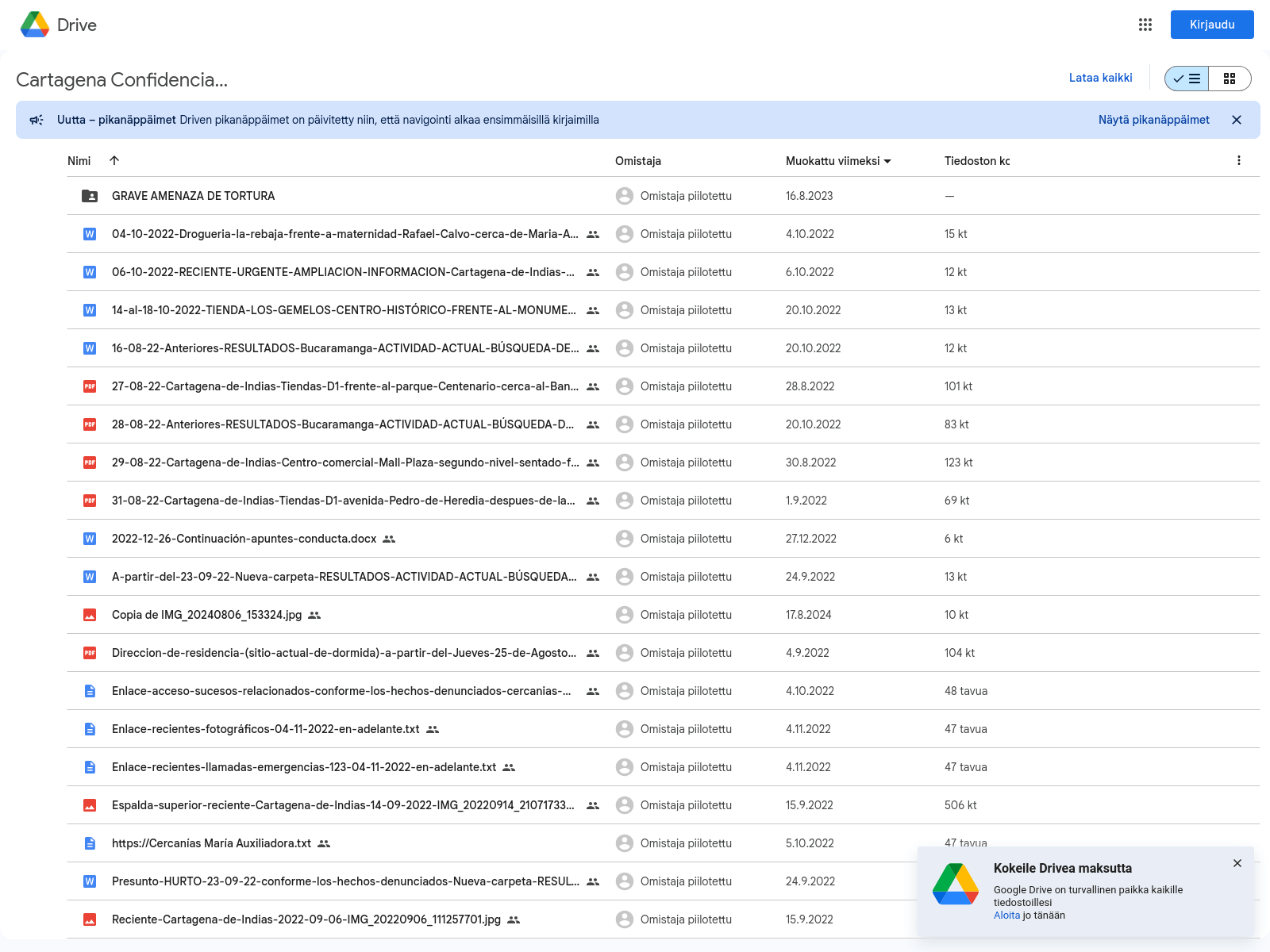Switch to list layout view
This screenshot has width=1270, height=952.
[1187, 79]
